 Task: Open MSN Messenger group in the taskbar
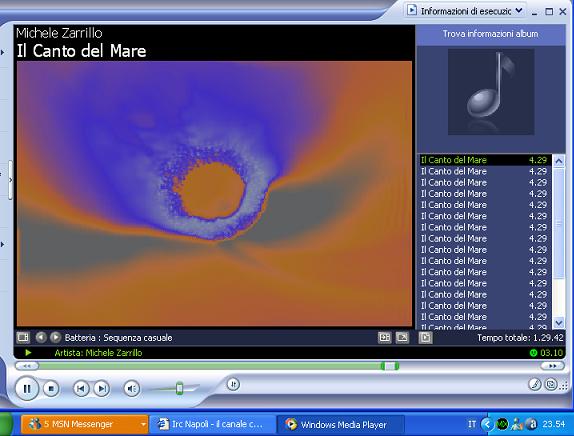(x=85, y=424)
